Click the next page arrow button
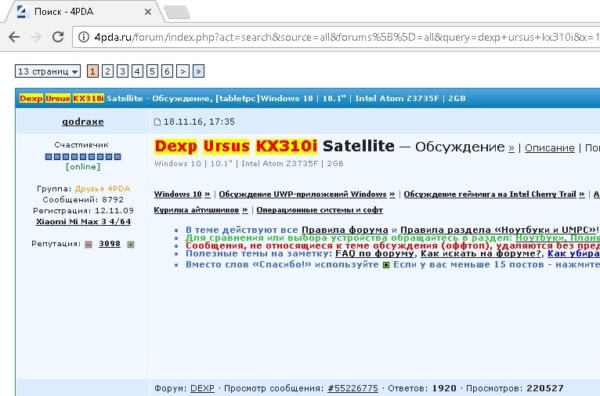Viewport: 600px width, 396px height. (x=183, y=71)
